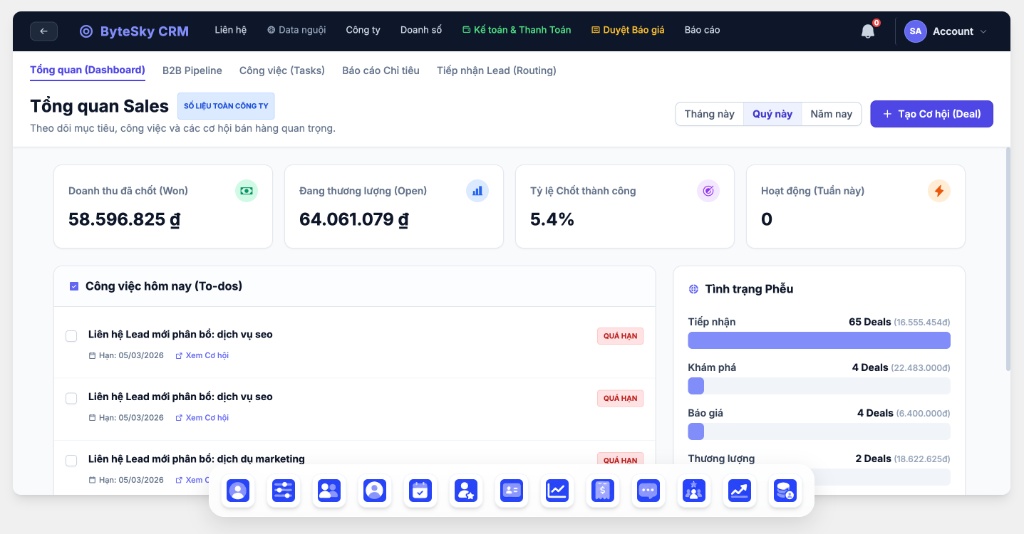1024x534 pixels.
Task: Open the Duyệt Báo giá menu
Action: [x=628, y=30]
